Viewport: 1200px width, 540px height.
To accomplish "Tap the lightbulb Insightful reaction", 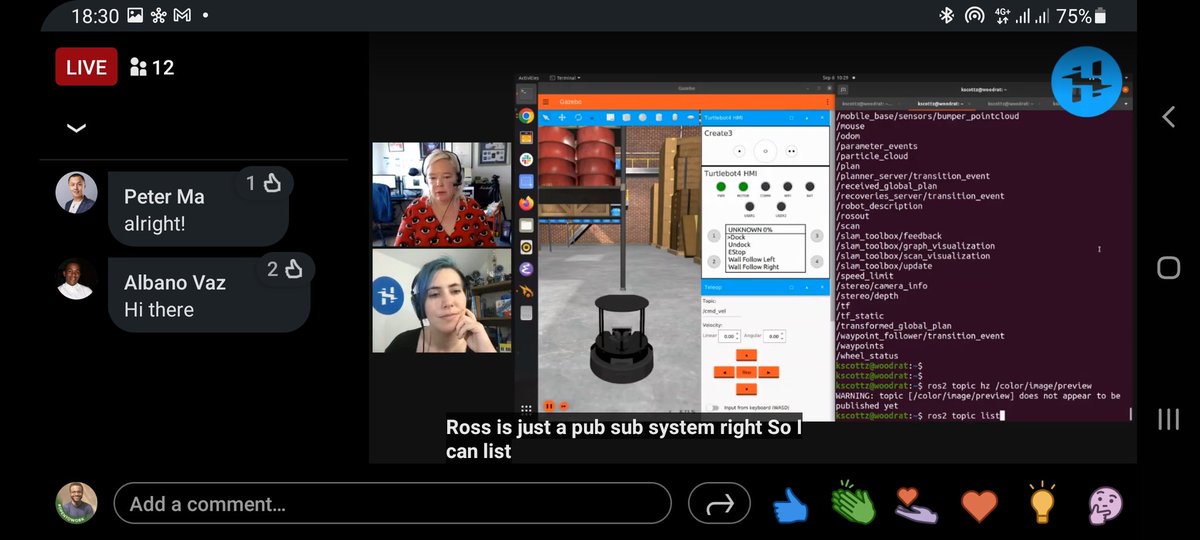I will pos(1042,504).
